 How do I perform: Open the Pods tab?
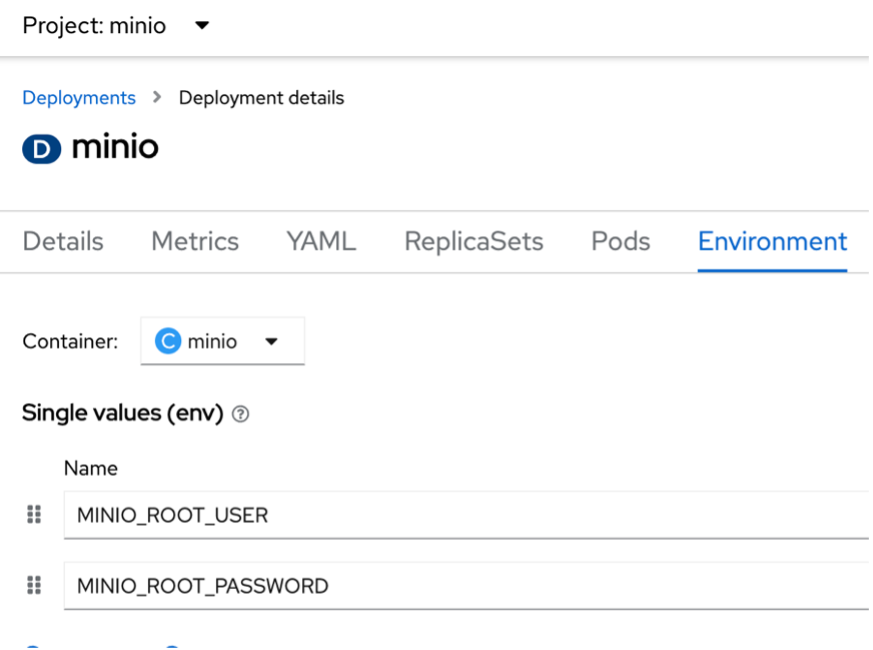point(619,241)
